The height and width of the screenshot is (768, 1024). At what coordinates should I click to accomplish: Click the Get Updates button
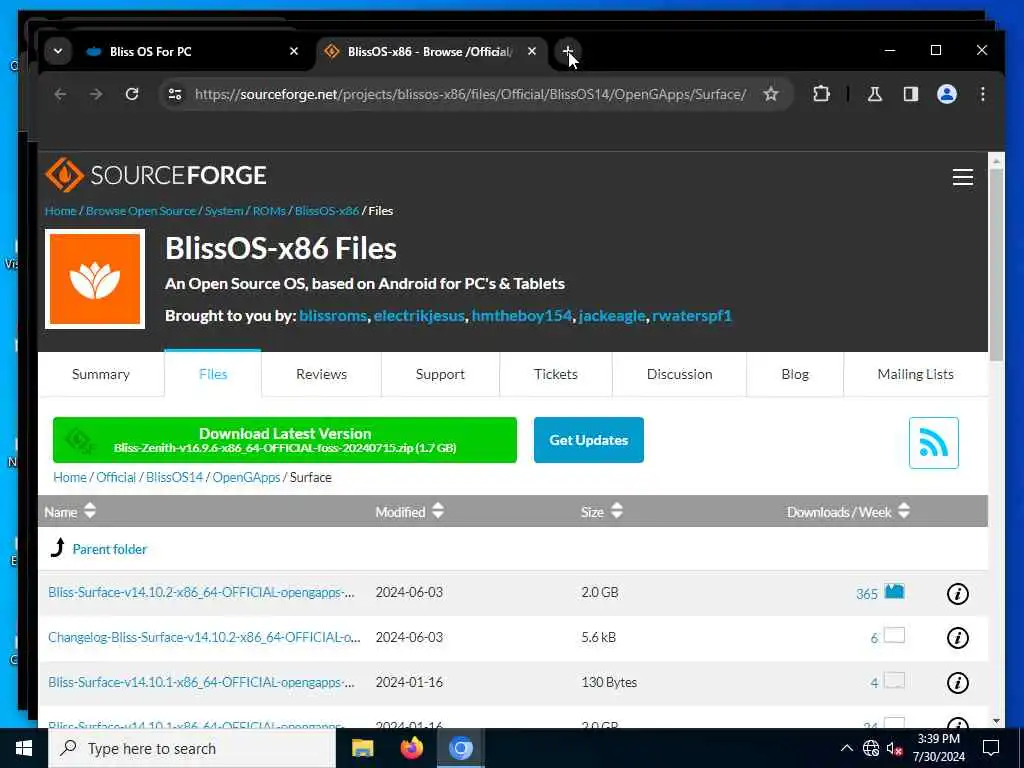[588, 440]
